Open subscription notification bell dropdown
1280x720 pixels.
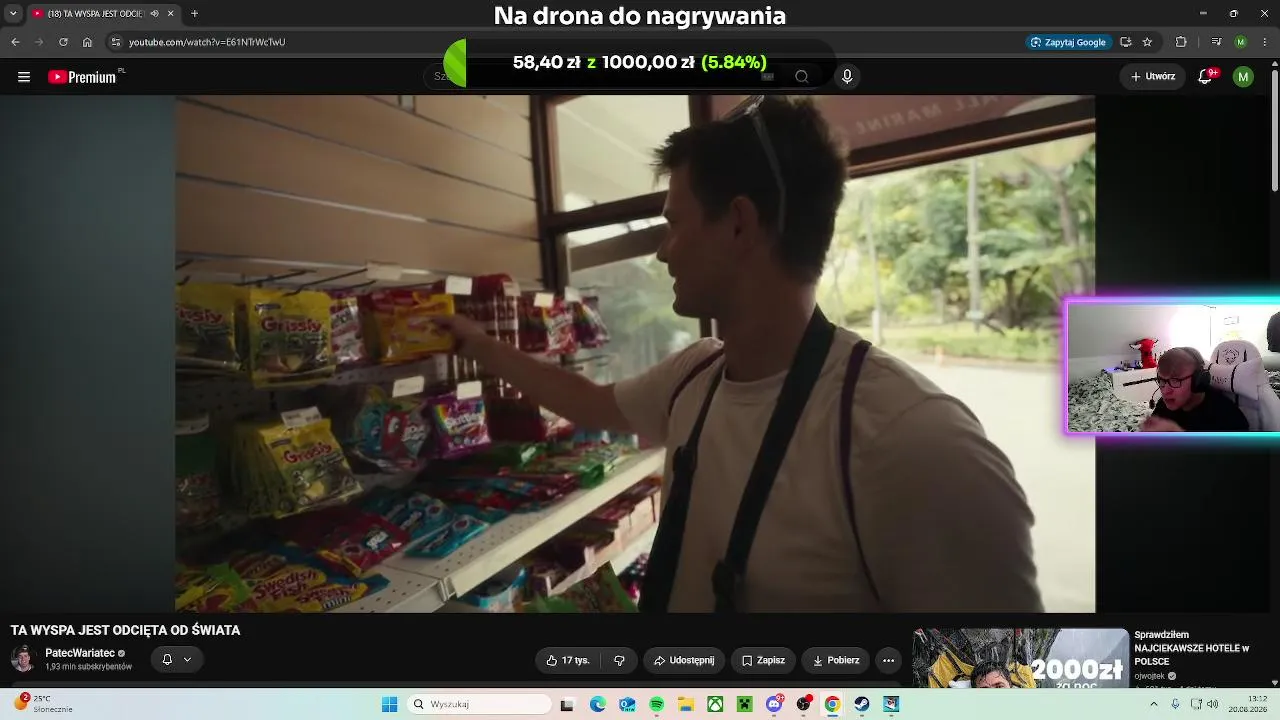click(x=176, y=660)
